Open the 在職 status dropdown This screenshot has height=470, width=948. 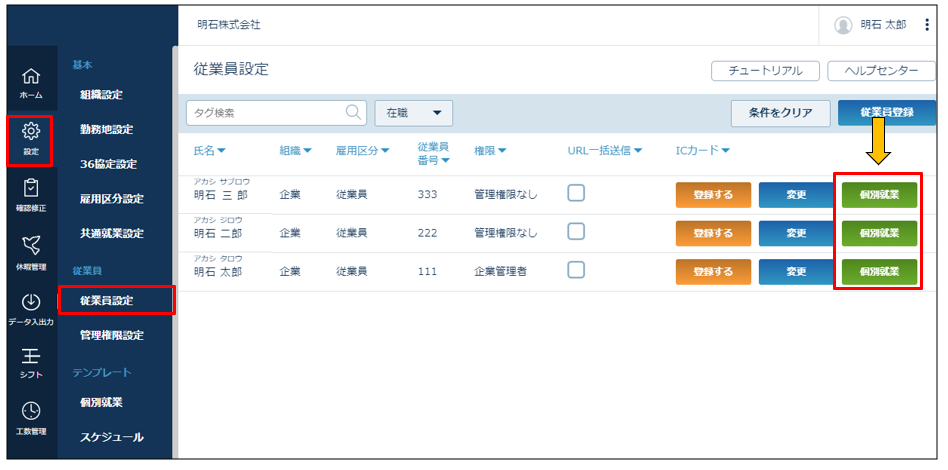414,113
